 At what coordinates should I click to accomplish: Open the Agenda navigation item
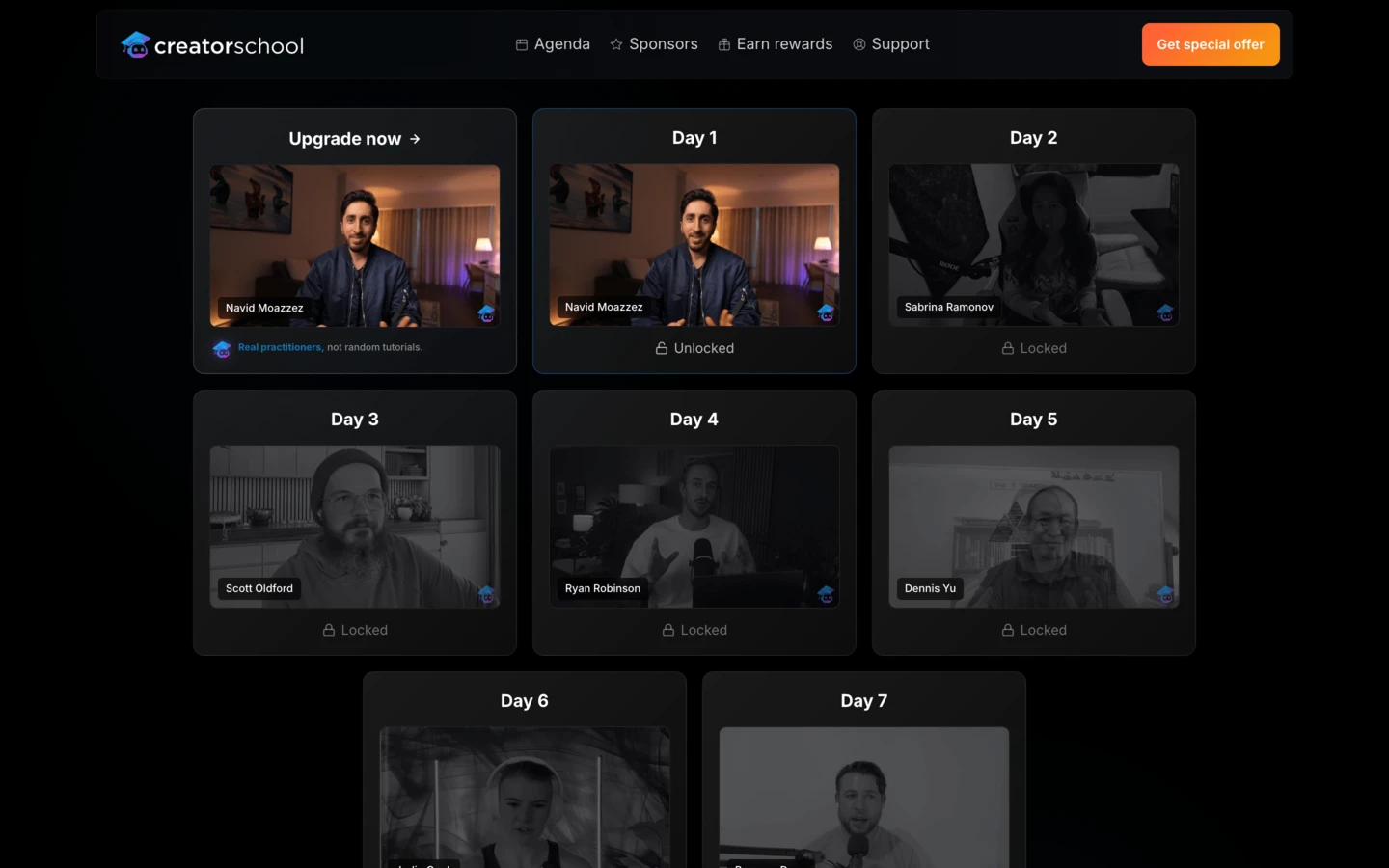click(x=553, y=44)
